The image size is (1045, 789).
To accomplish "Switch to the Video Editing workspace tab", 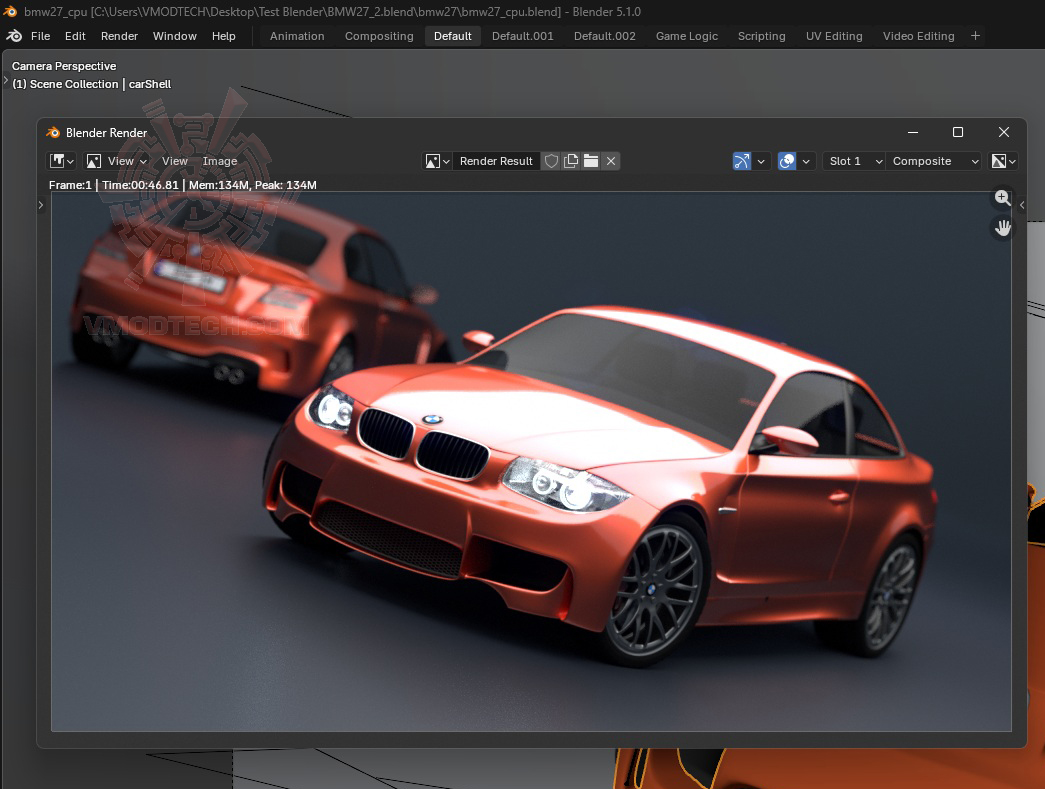I will [918, 36].
